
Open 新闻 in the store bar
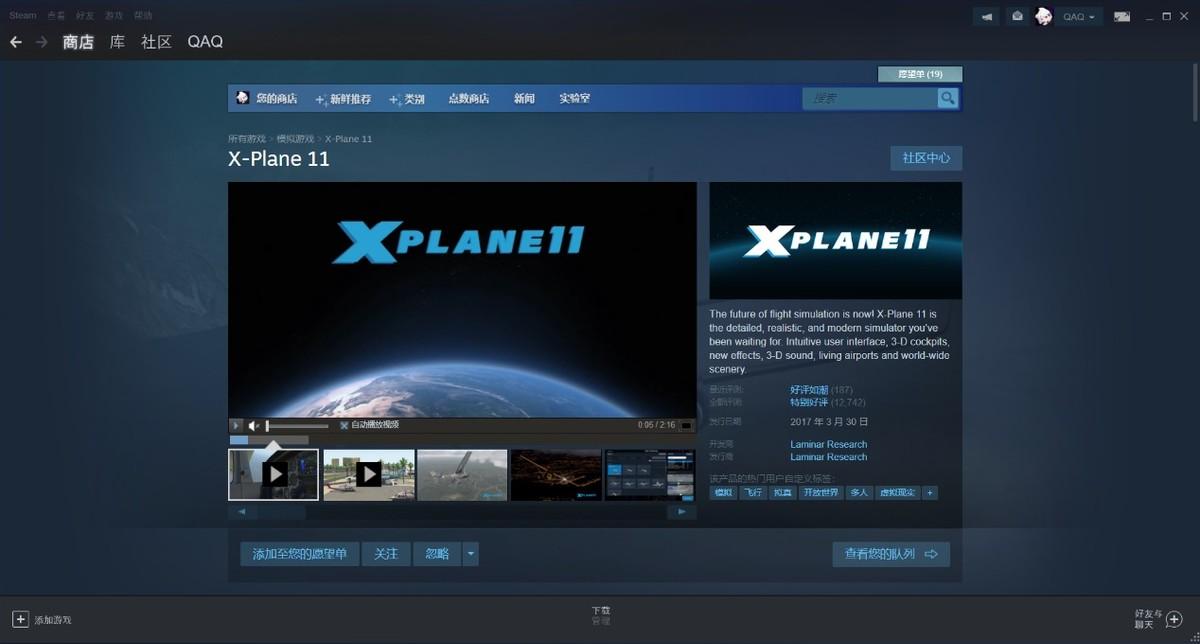tap(525, 98)
